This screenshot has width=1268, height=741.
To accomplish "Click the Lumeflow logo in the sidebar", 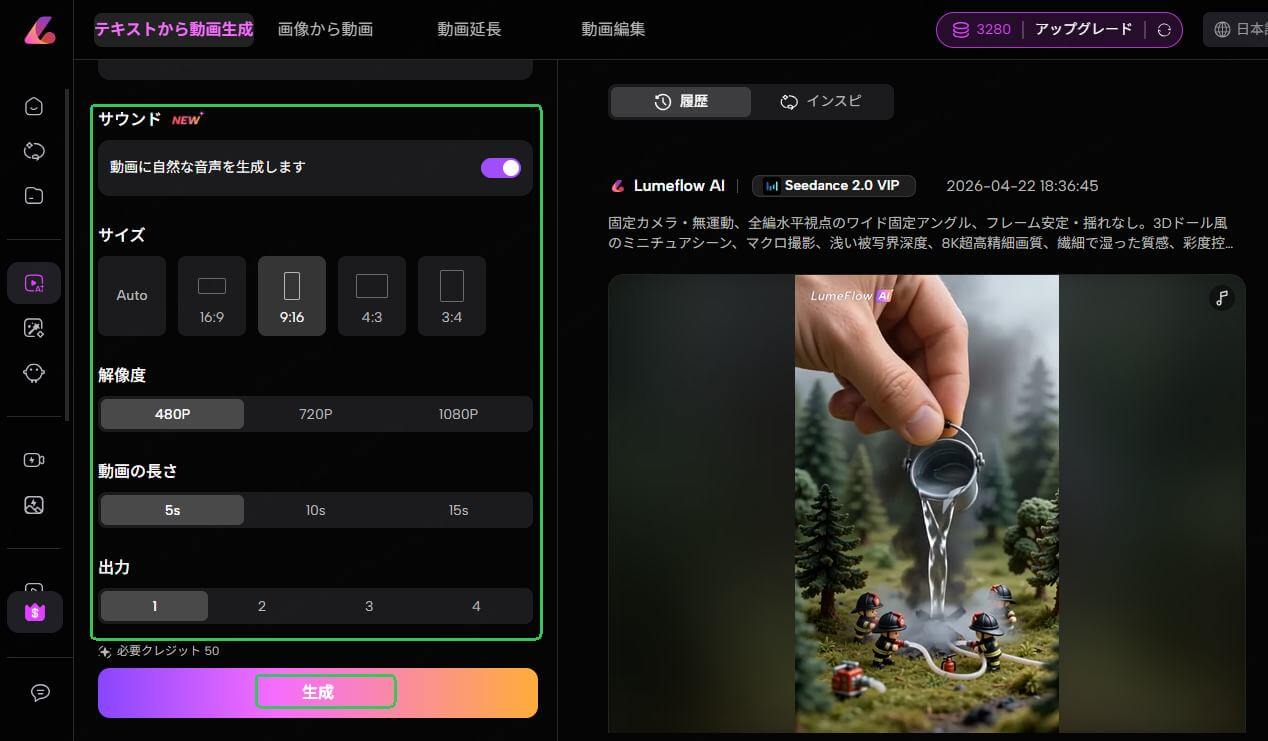I will pos(40,30).
